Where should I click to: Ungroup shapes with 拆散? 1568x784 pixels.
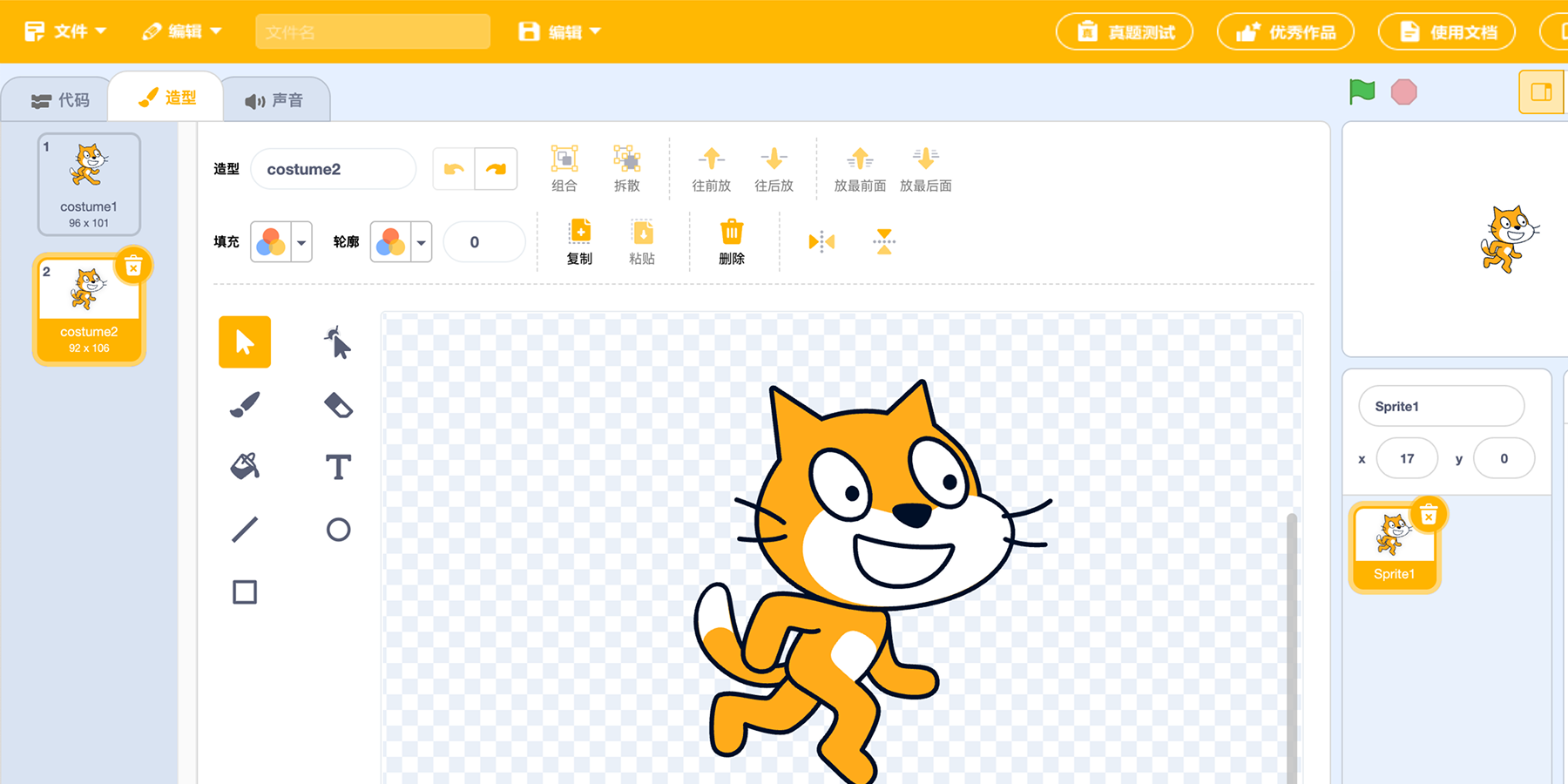pyautogui.click(x=627, y=168)
